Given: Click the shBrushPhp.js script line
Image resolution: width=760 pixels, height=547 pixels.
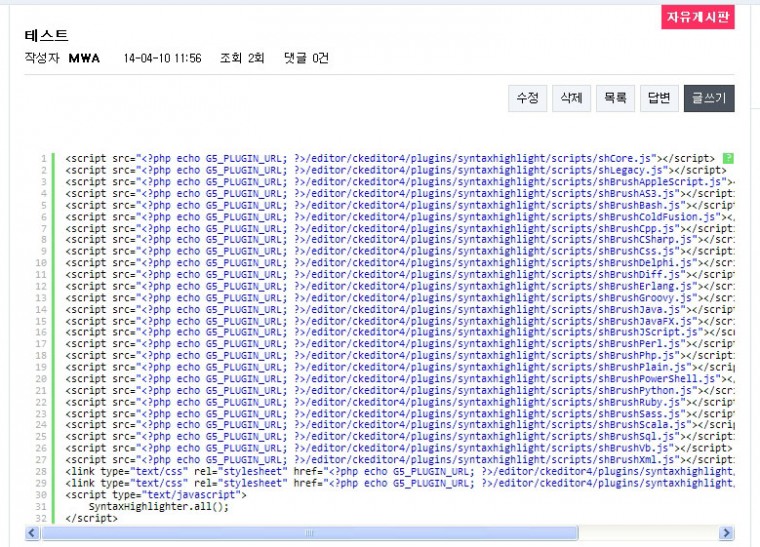Looking at the screenshot, I should (390, 355).
